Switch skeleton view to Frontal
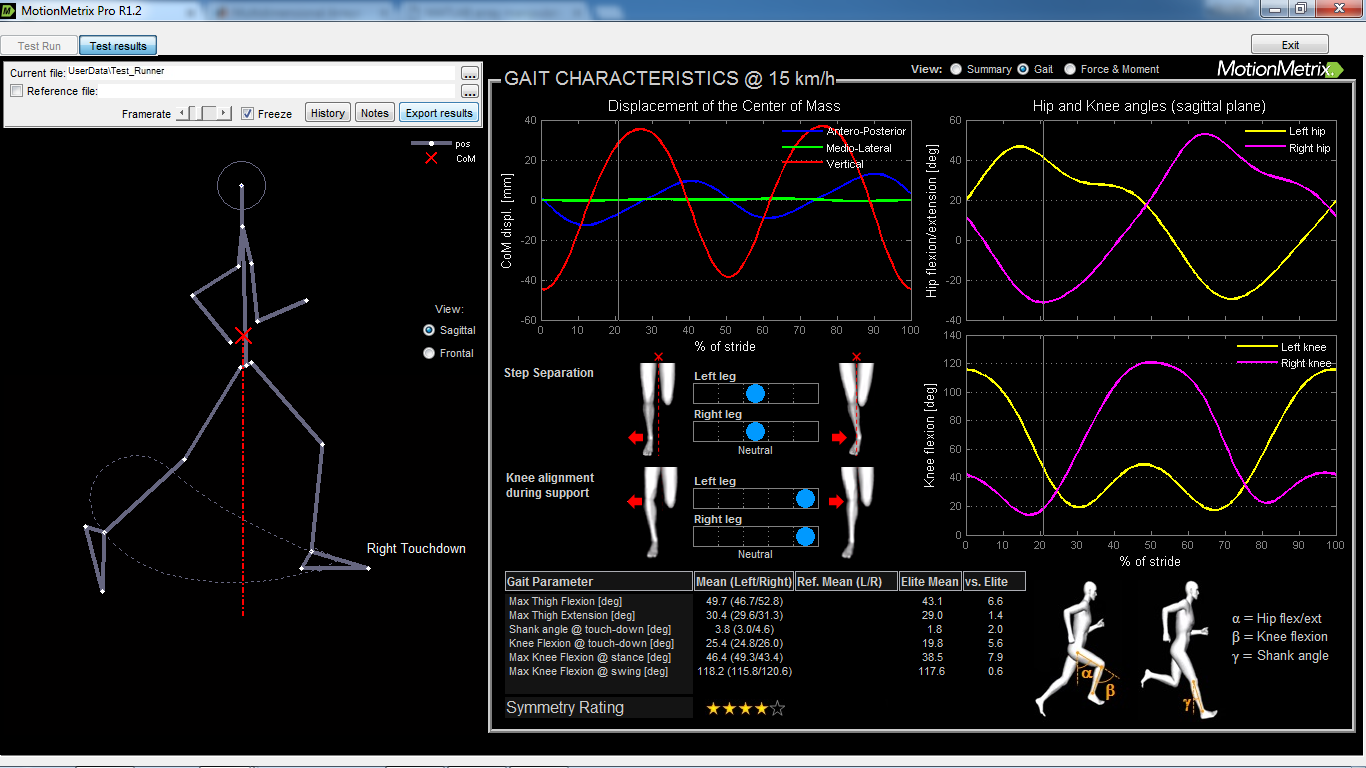This screenshot has width=1366, height=768. click(x=429, y=352)
